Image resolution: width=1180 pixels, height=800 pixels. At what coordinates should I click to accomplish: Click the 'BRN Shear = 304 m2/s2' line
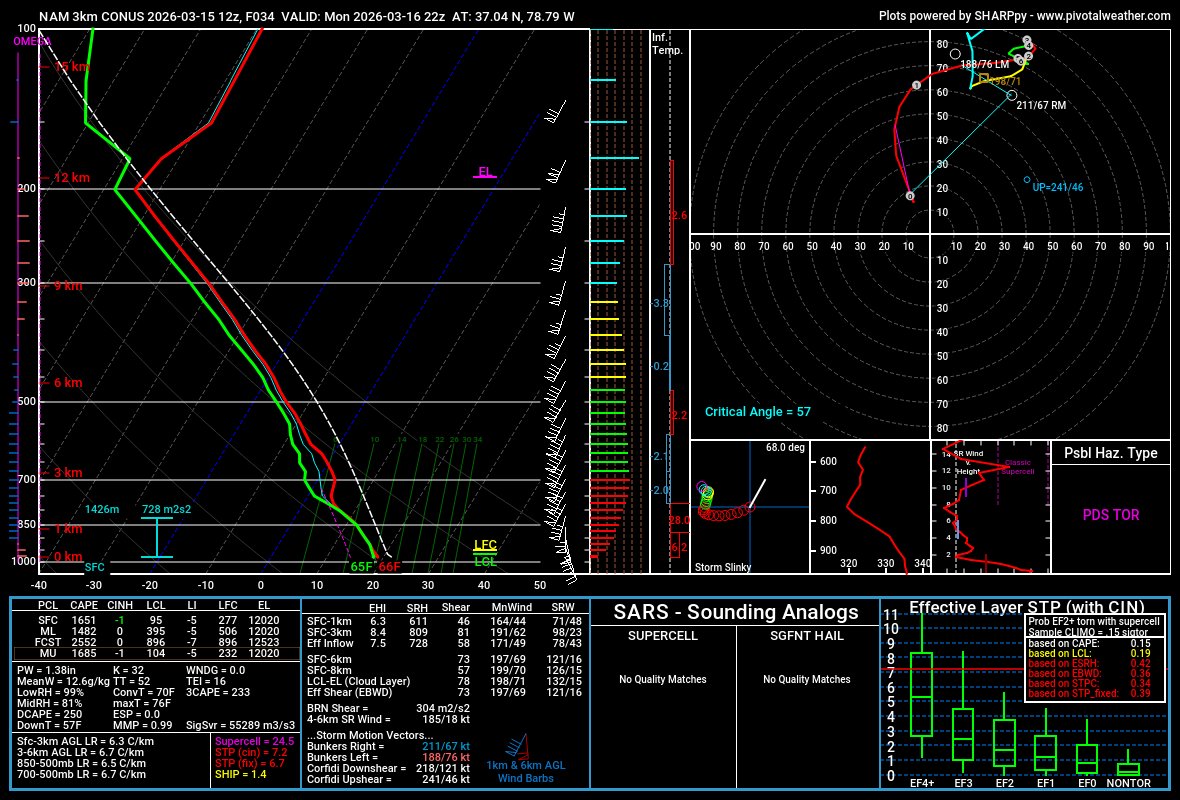[x=388, y=708]
